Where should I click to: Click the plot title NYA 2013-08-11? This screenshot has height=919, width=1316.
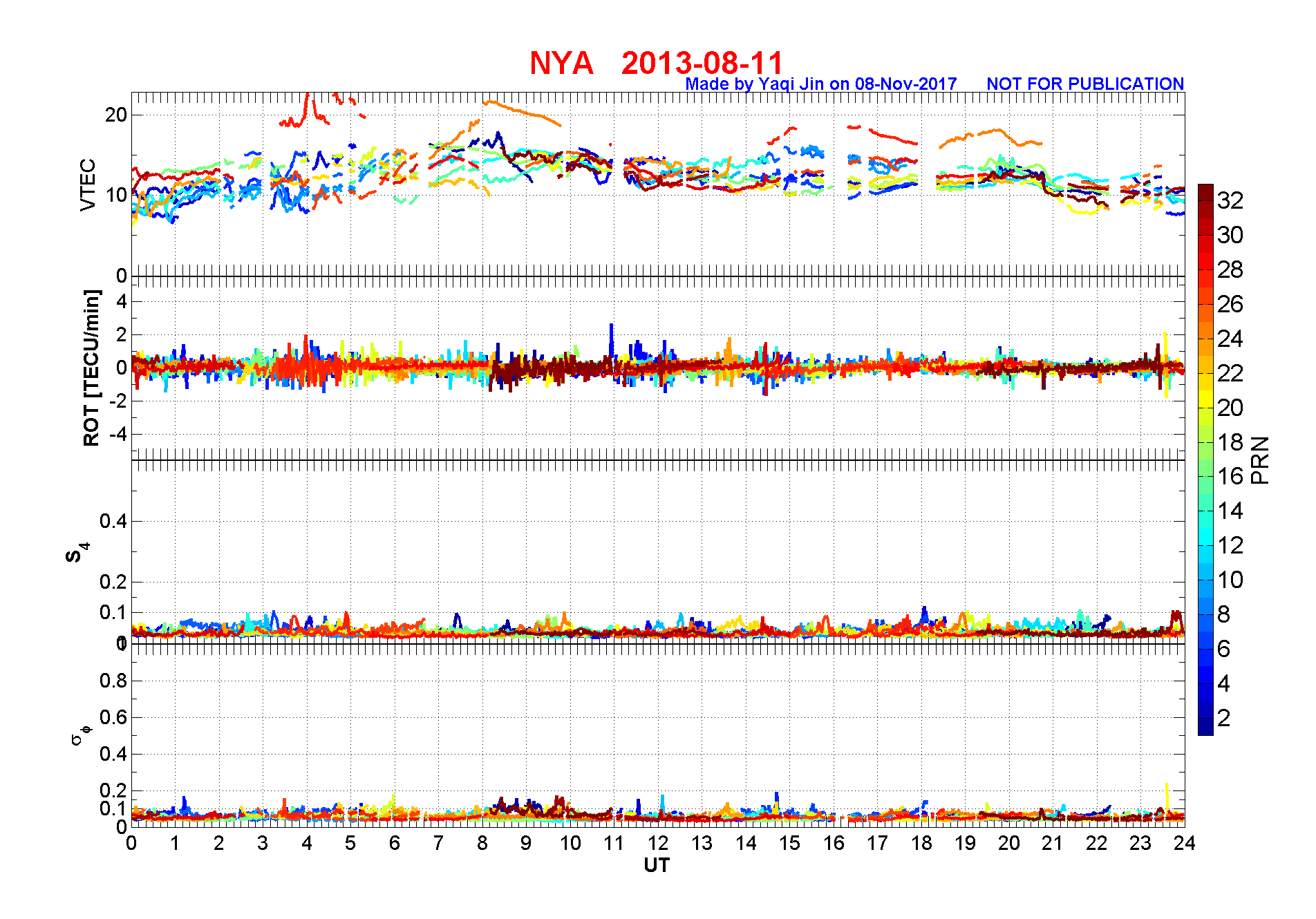coord(657,63)
